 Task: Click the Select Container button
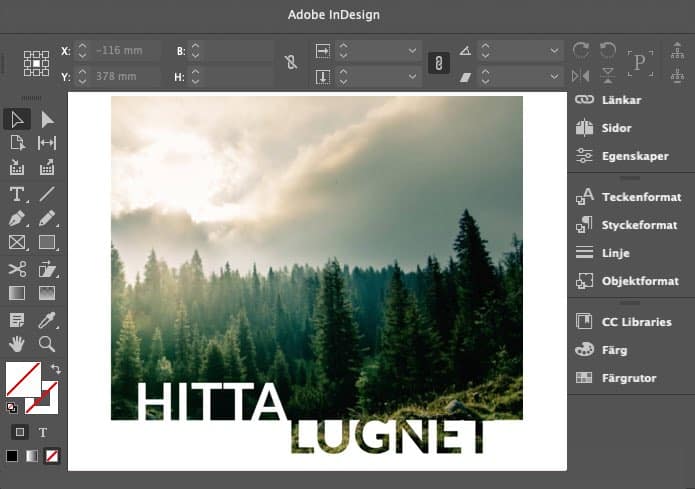677,50
